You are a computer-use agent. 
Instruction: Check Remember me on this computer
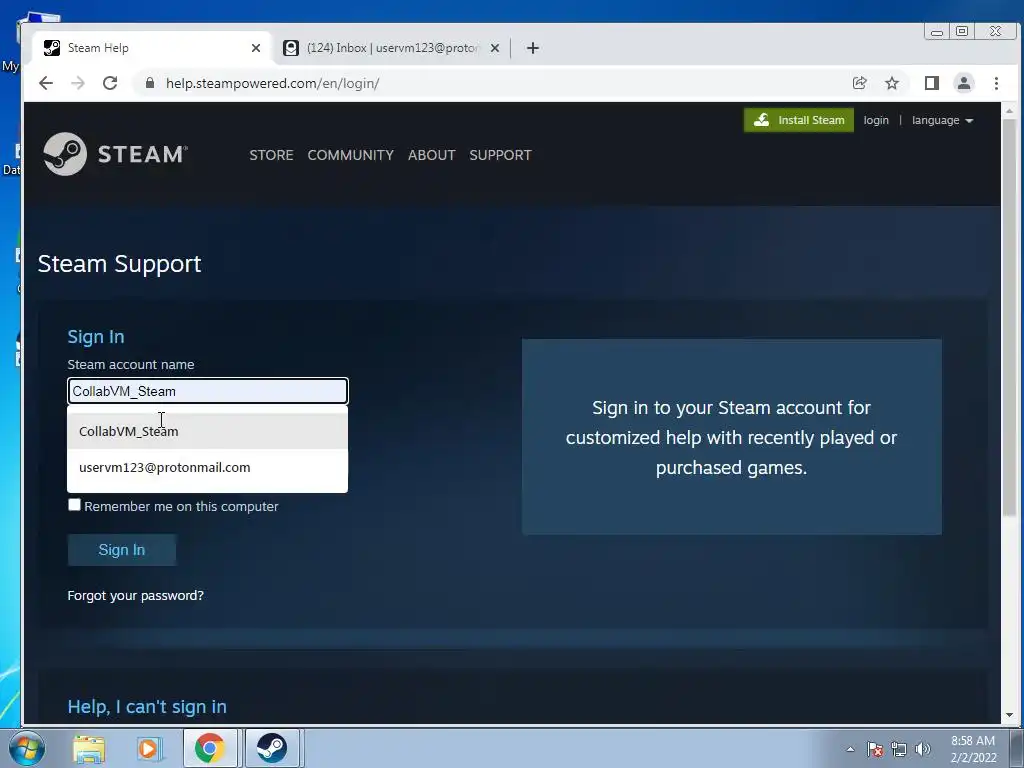click(74, 505)
